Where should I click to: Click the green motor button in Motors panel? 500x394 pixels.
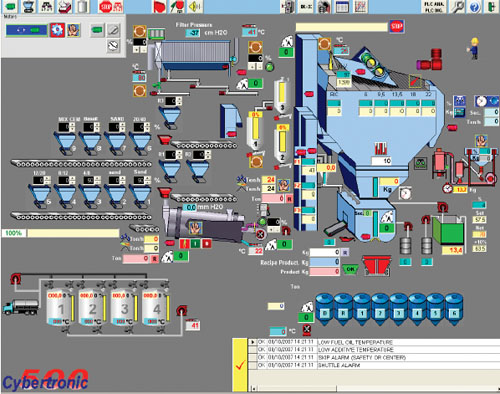click(x=97, y=30)
